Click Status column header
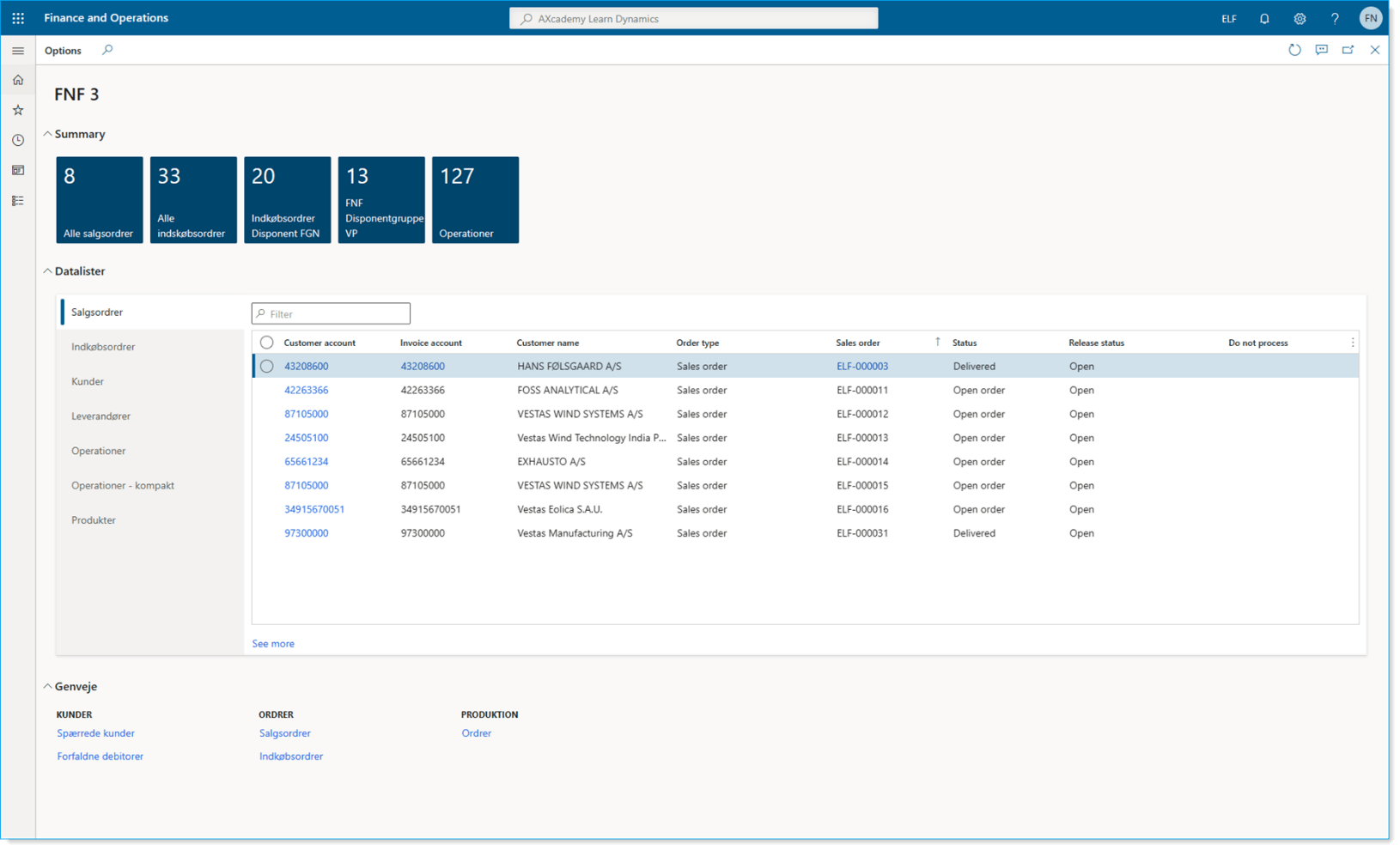The height and width of the screenshot is (850, 1400). (965, 343)
